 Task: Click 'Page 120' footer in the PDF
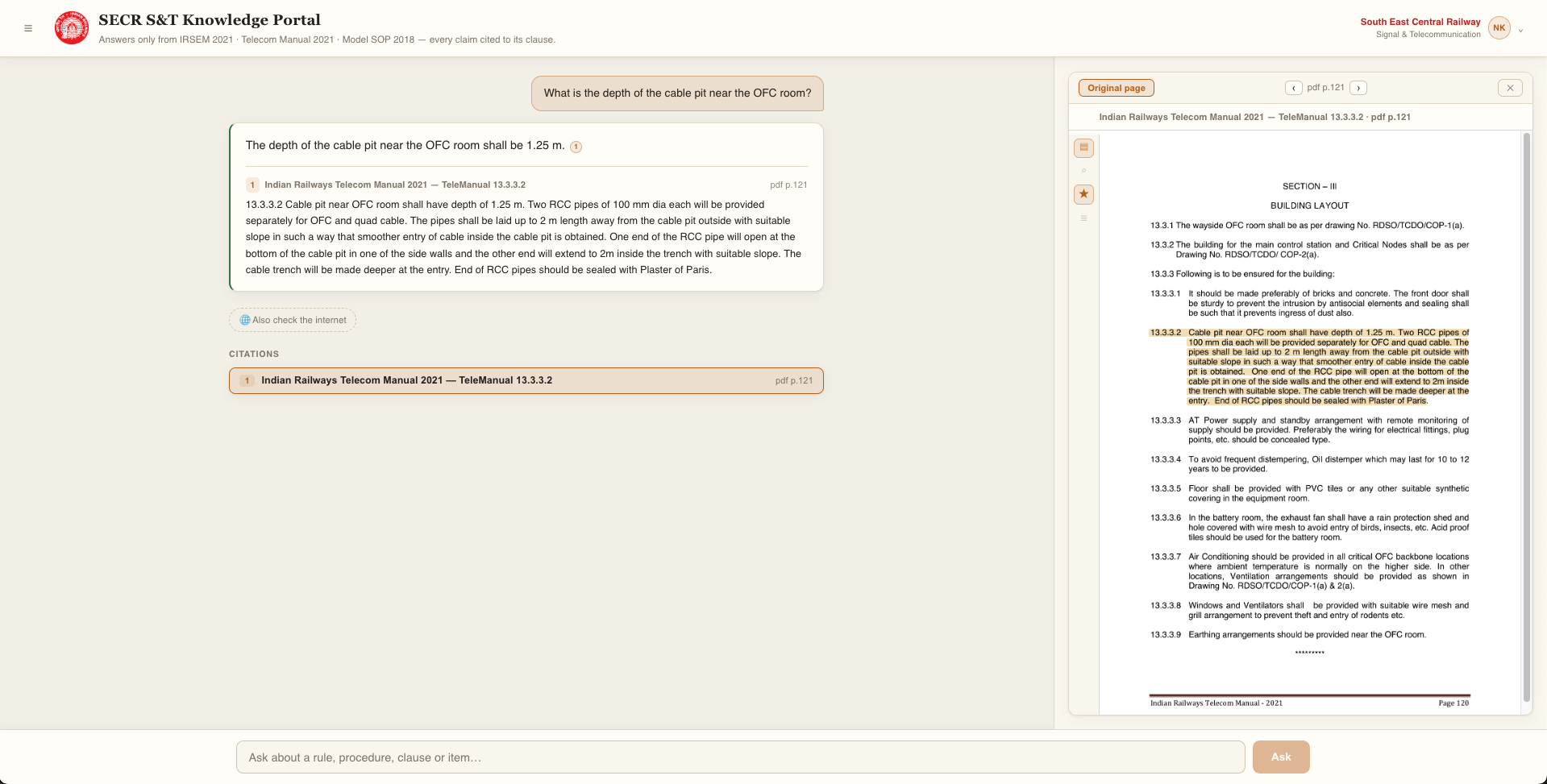[x=1453, y=703]
